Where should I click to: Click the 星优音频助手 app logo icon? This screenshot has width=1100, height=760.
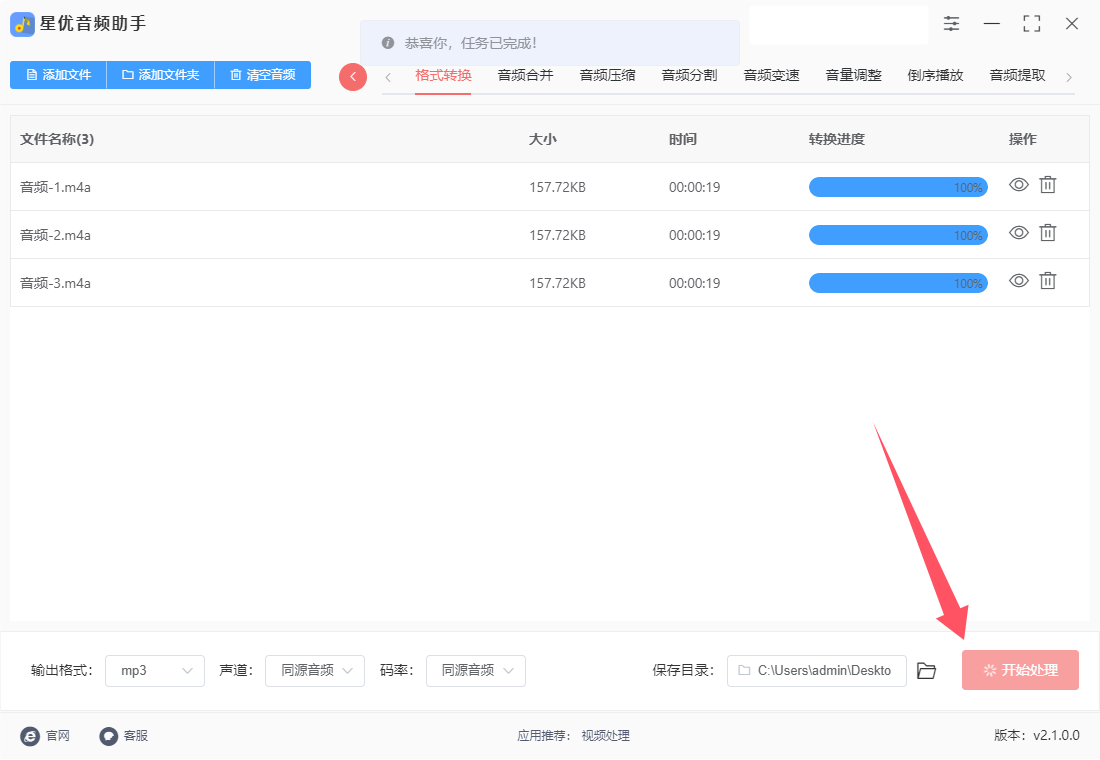[x=22, y=25]
